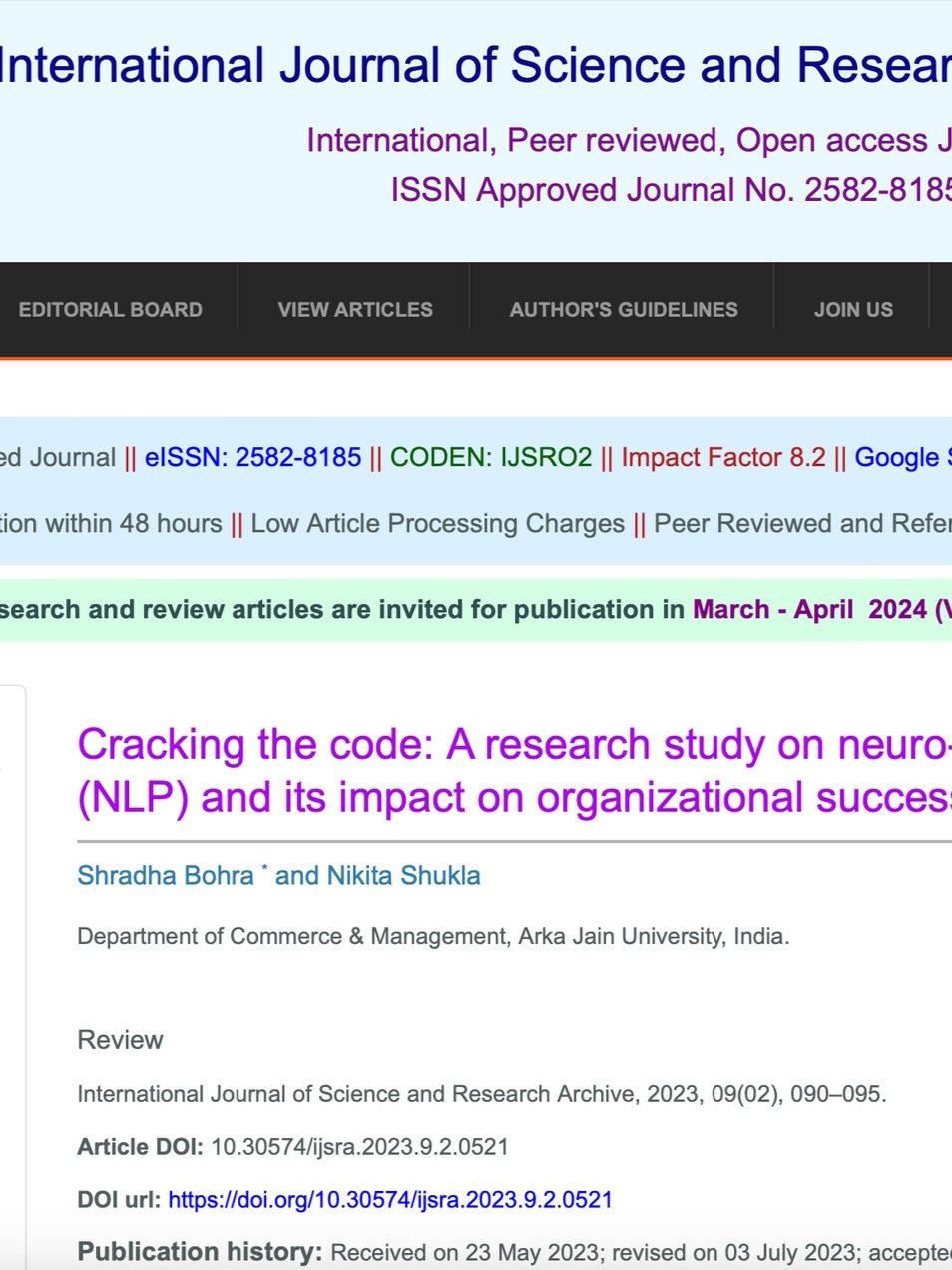The width and height of the screenshot is (952, 1270).
Task: Open the VIEW ARTICLES menu
Action: click(354, 309)
